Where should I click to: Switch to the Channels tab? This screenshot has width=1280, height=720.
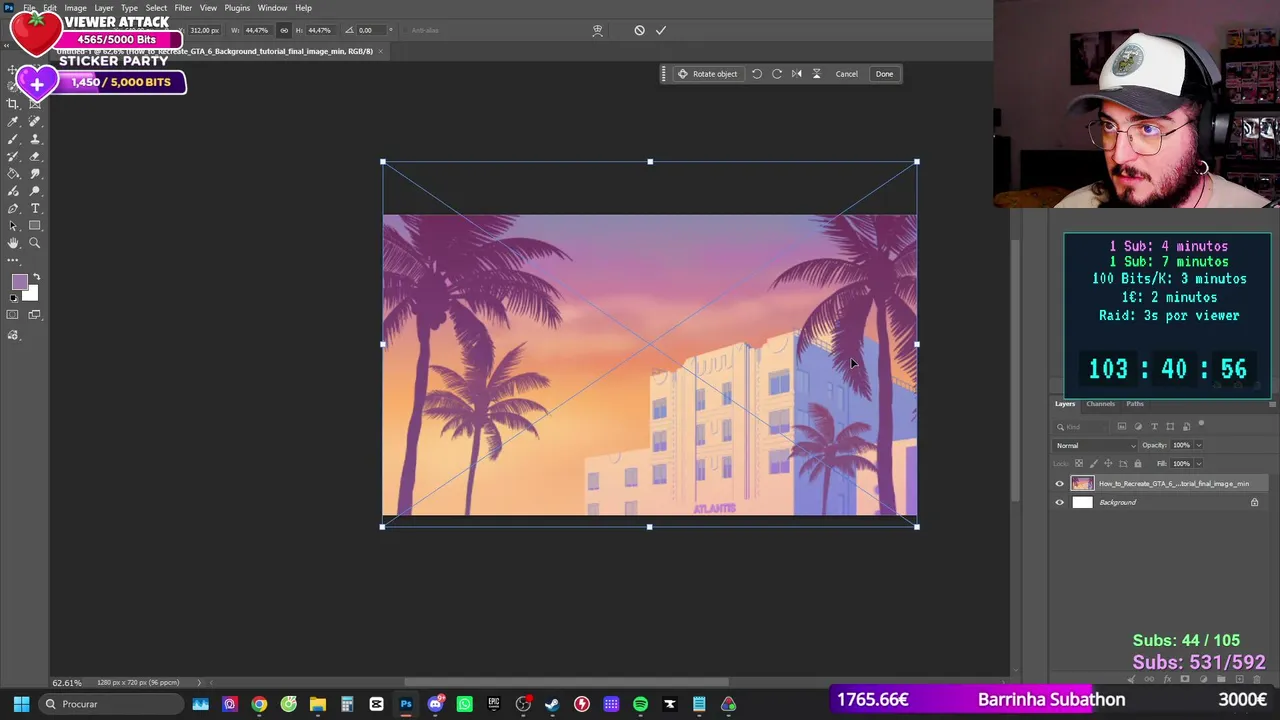[1100, 404]
